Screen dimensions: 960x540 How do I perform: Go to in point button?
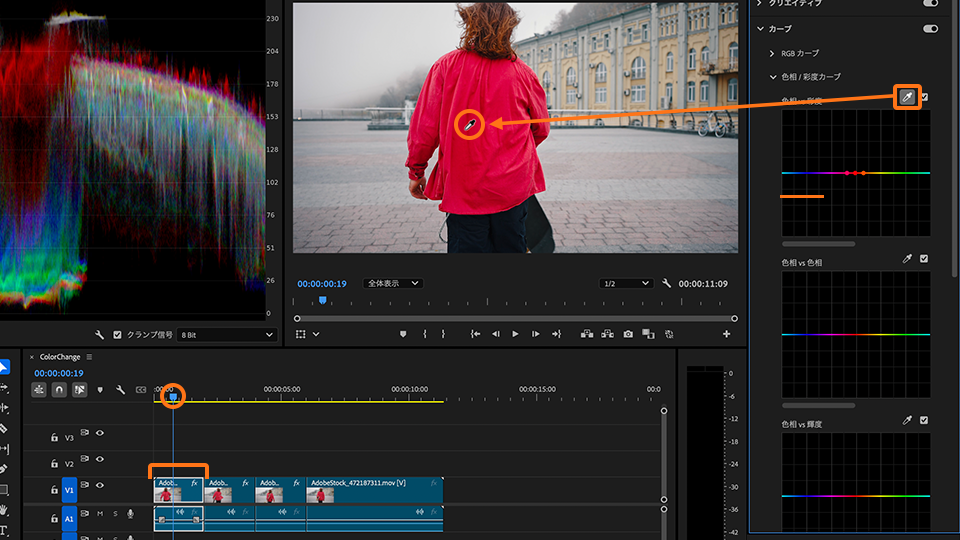475,334
